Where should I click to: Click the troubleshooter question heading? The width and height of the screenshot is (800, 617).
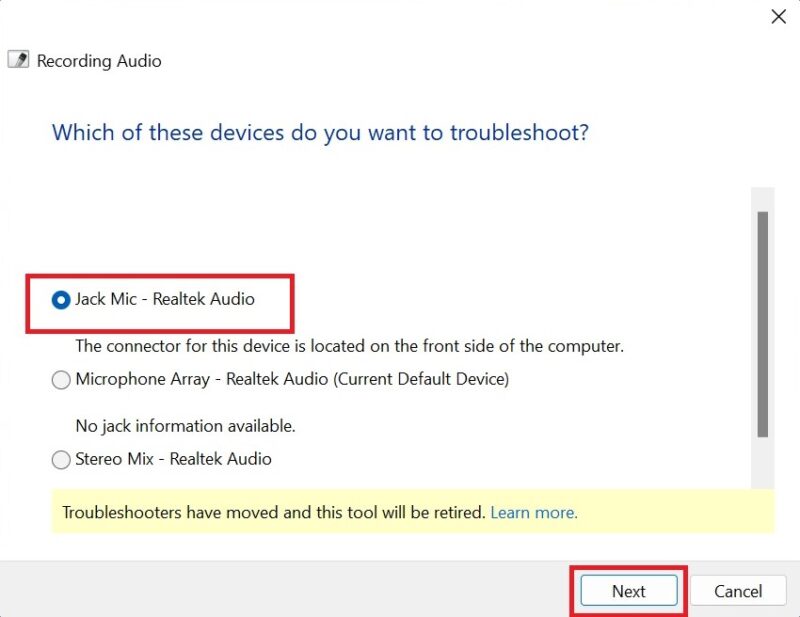click(x=320, y=132)
